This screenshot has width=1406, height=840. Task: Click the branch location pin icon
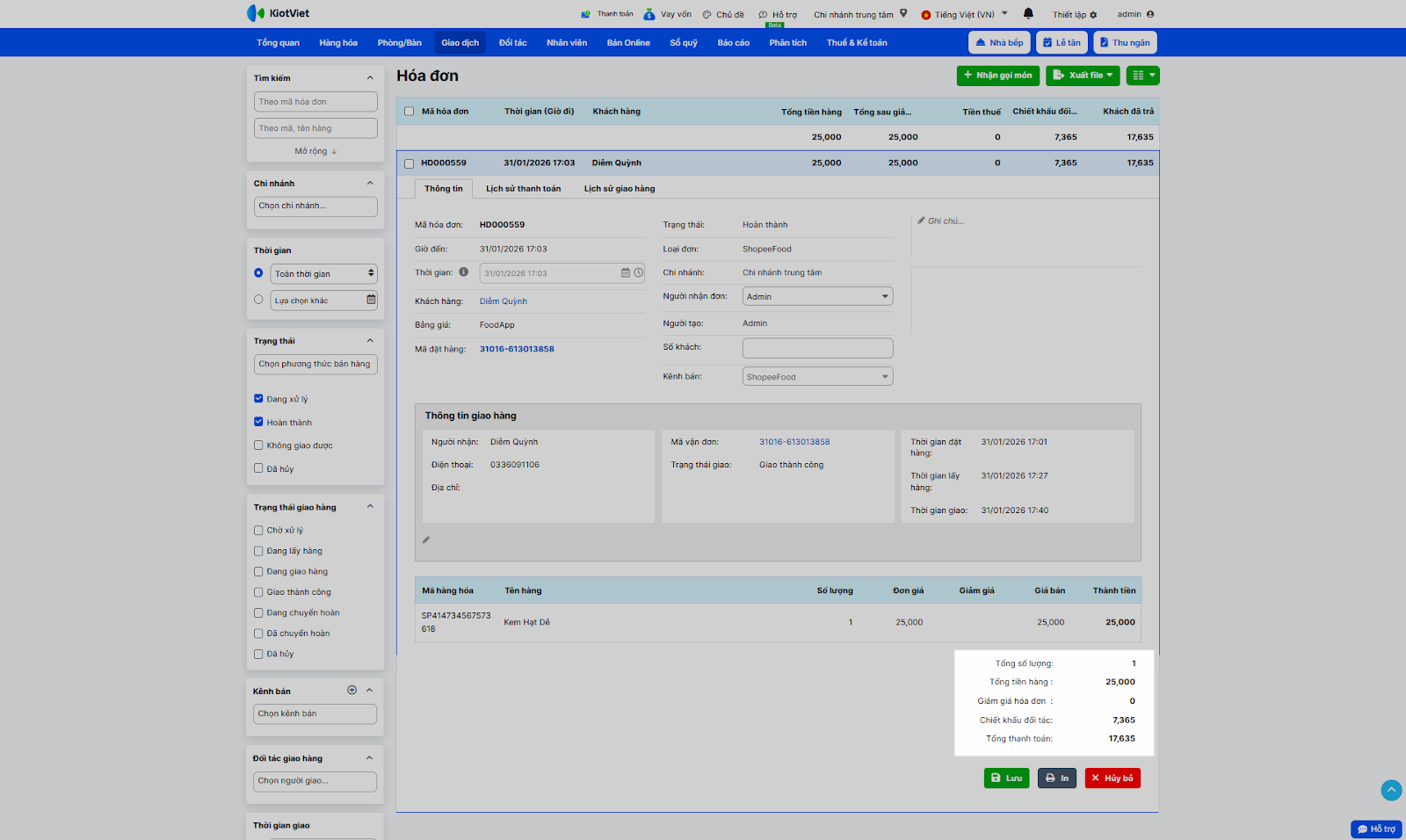(903, 13)
